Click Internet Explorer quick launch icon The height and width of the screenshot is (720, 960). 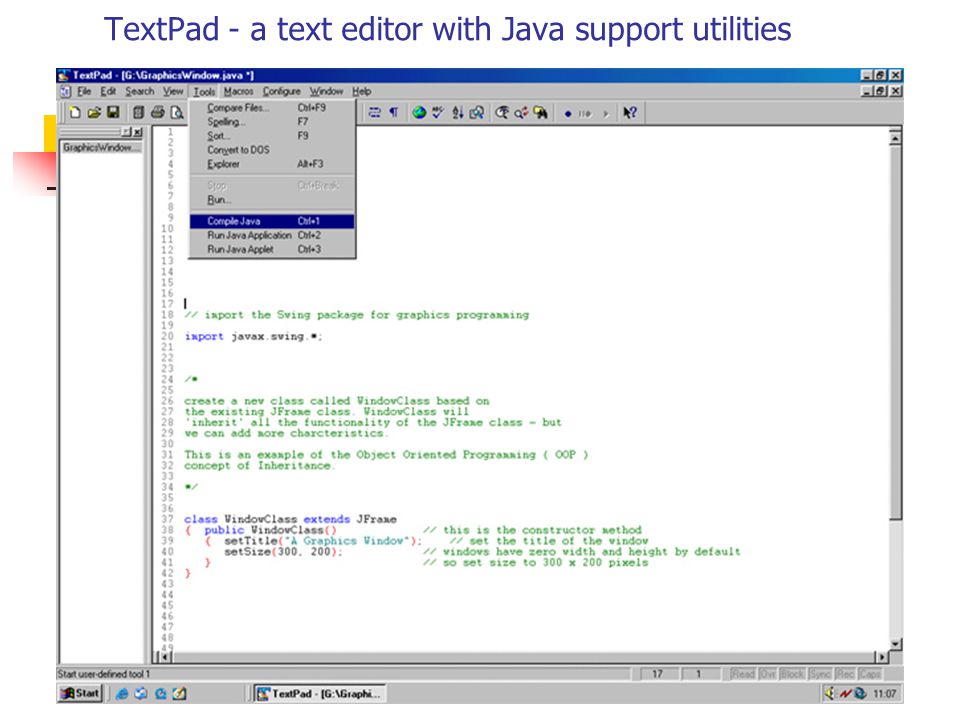[122, 694]
